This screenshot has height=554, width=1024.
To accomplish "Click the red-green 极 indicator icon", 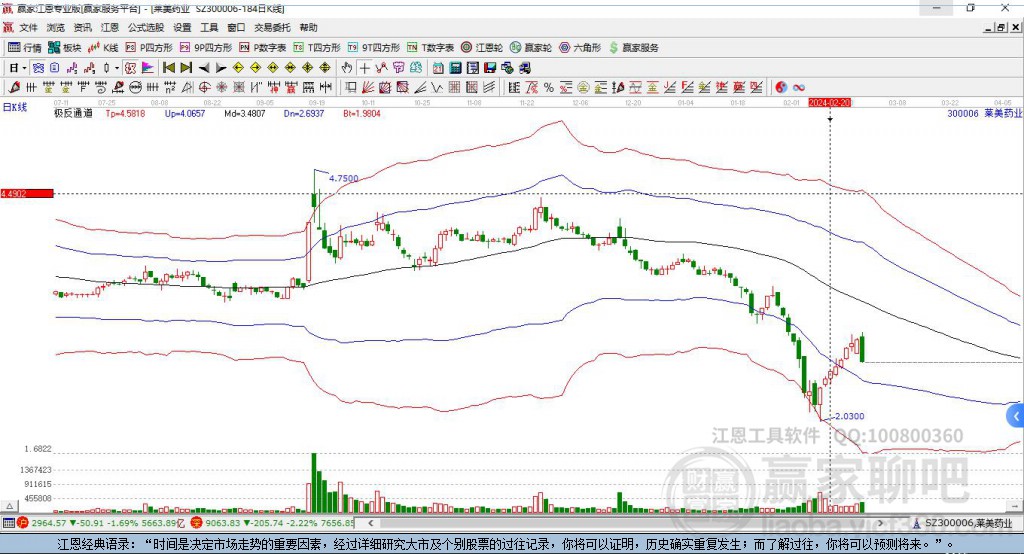I will [x=130, y=68].
